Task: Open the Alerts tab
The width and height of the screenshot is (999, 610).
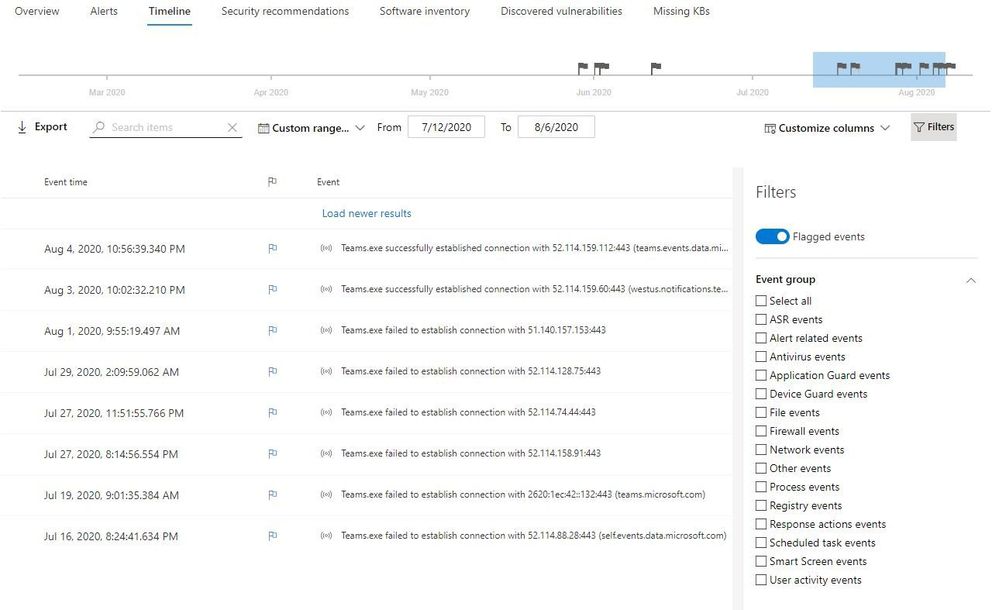Action: point(104,11)
